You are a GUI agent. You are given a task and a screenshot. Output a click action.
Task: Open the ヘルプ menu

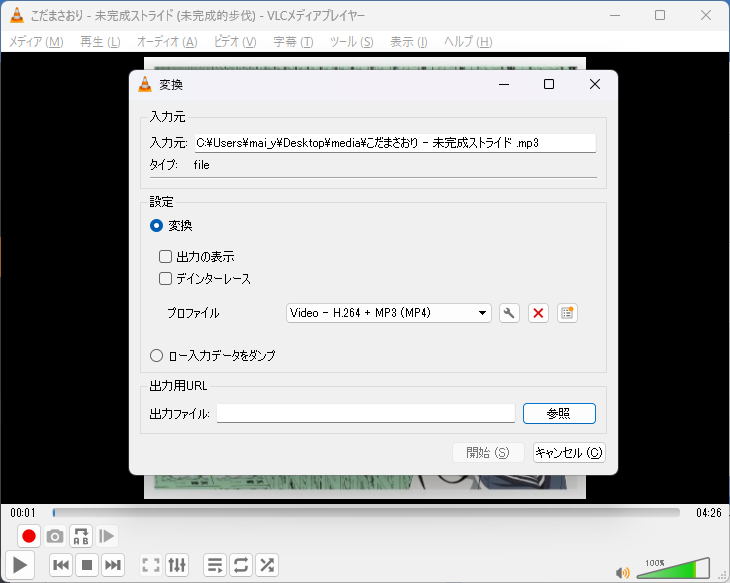468,42
